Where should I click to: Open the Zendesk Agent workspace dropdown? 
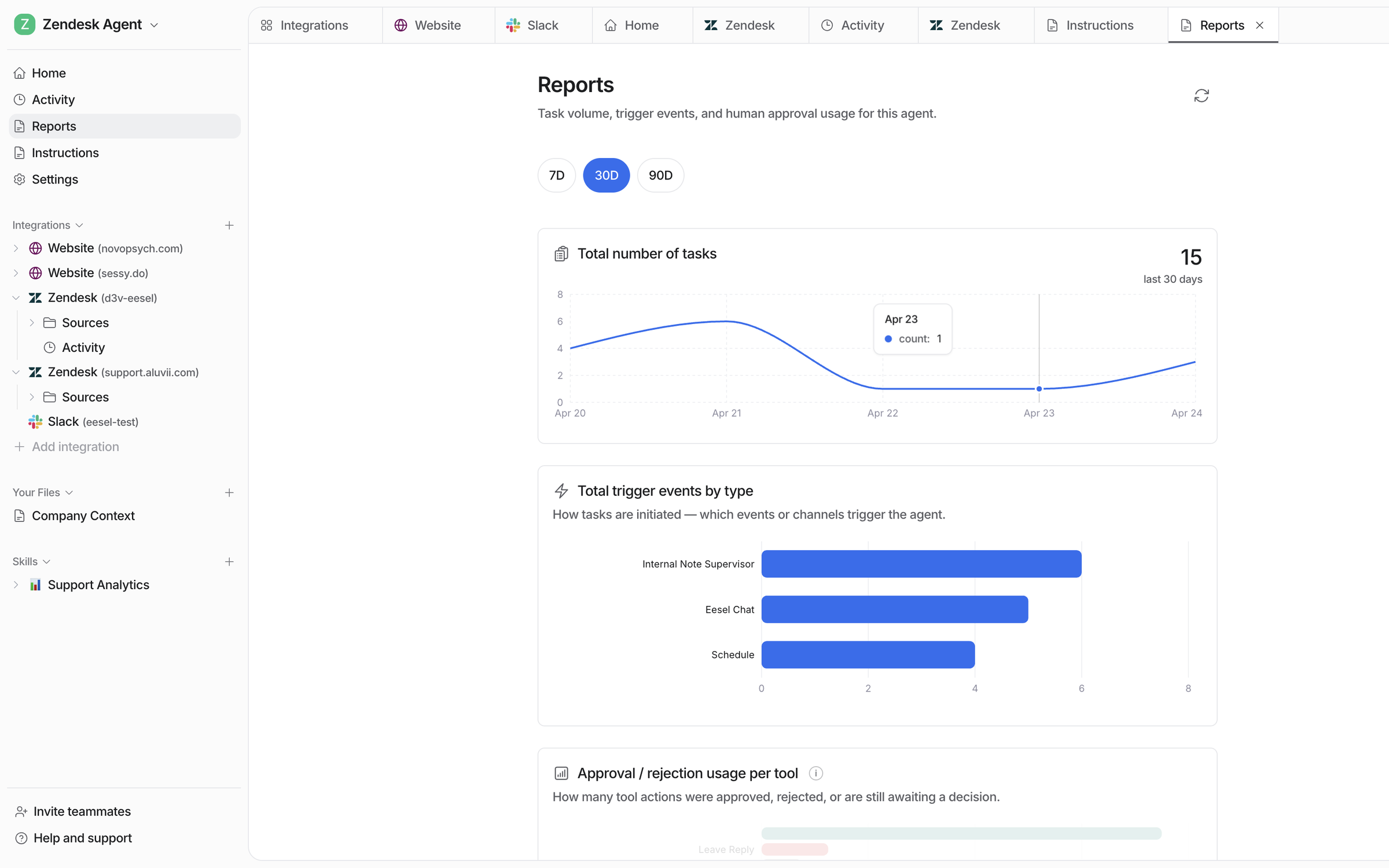pos(154,25)
